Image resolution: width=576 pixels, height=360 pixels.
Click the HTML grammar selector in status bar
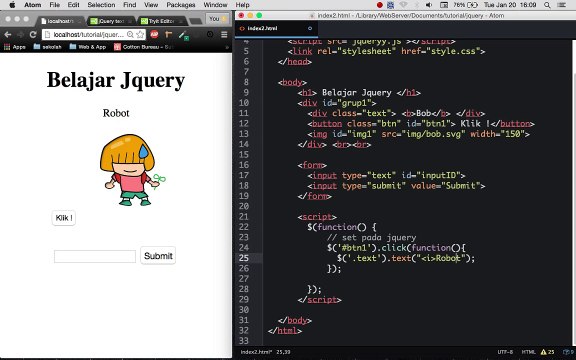(528, 352)
